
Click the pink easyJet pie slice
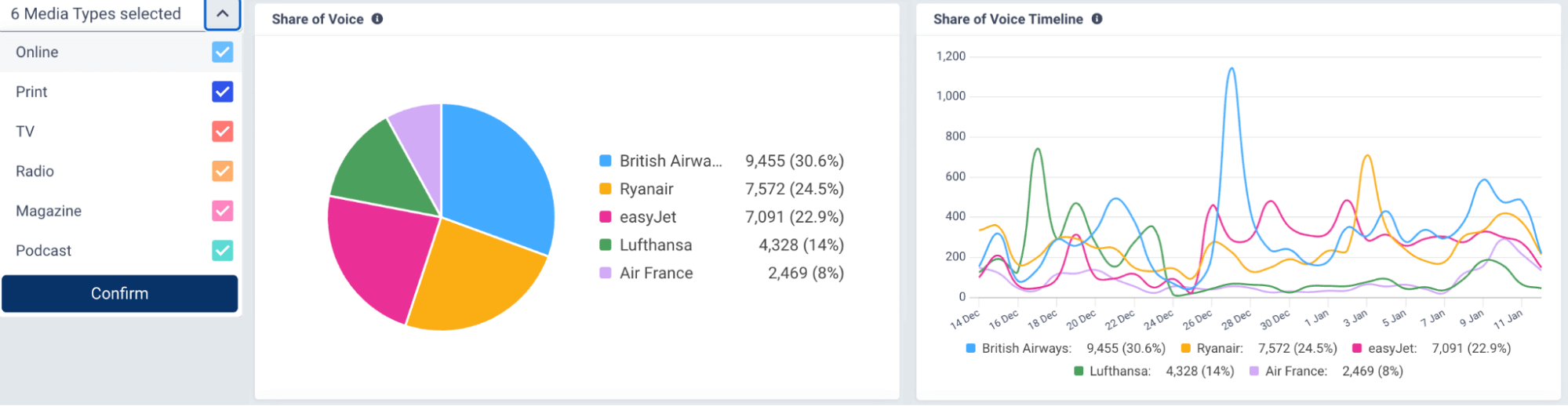[377, 251]
